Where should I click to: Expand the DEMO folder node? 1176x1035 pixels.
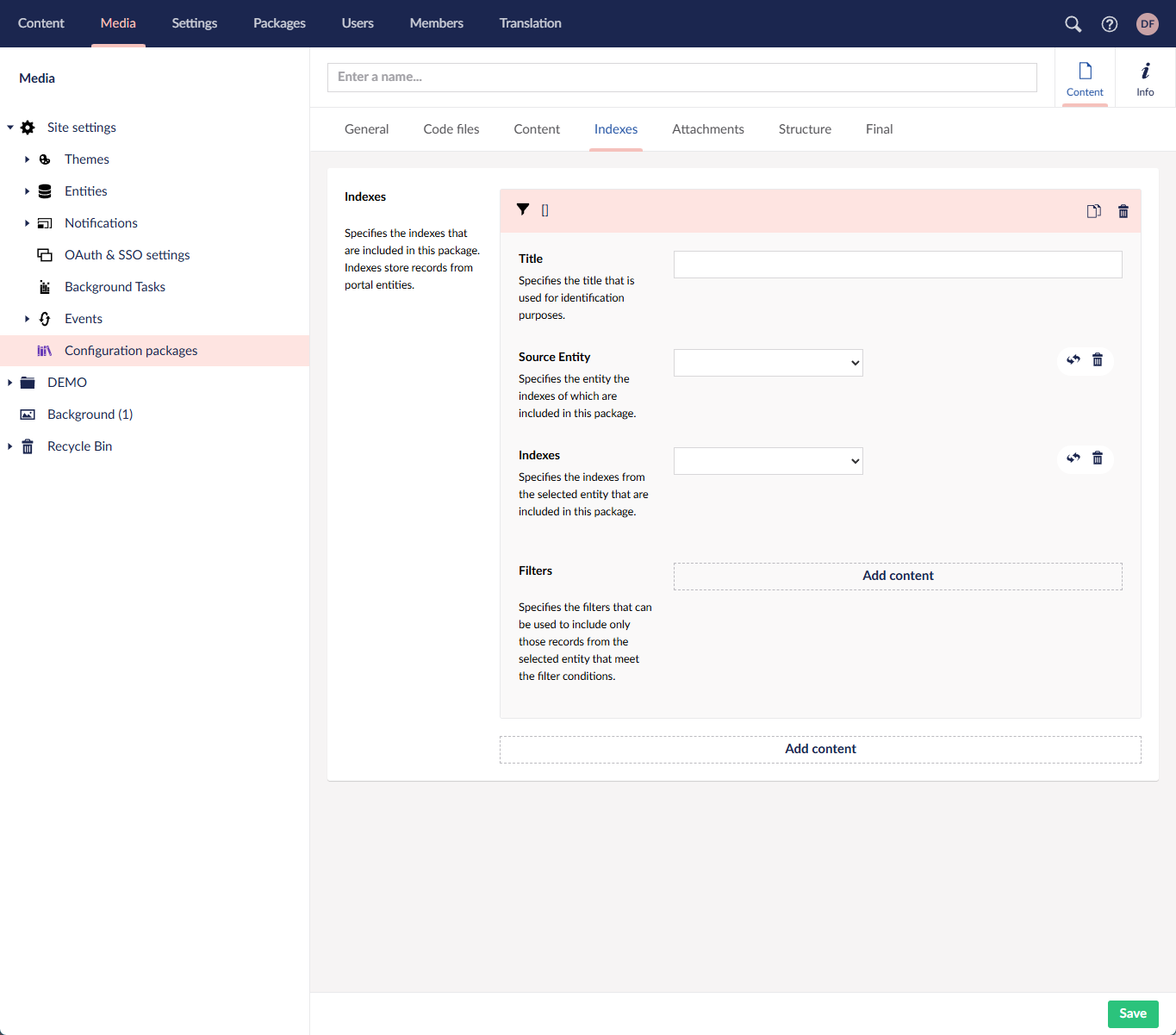(10, 383)
